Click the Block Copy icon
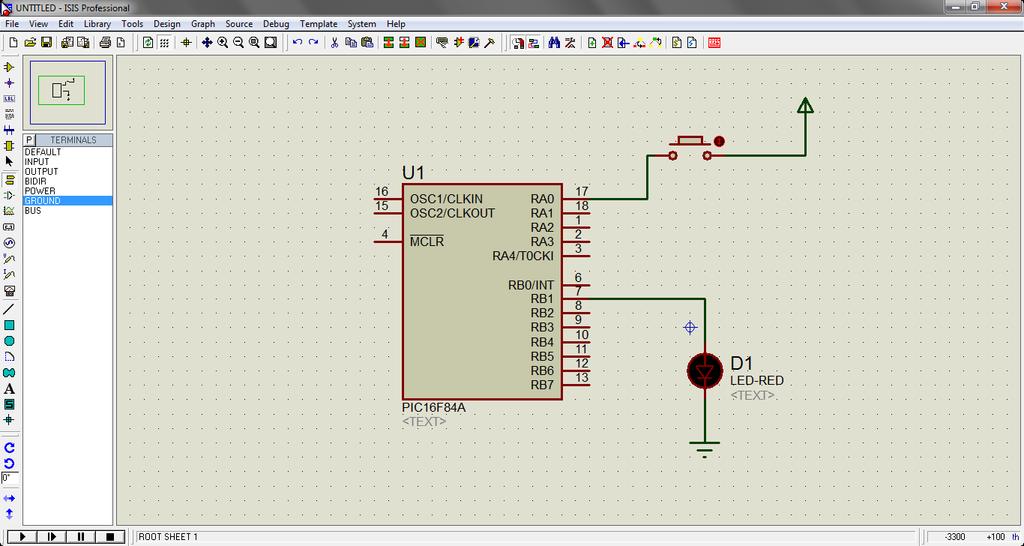Screen dimensions: 1024x546 click(389, 42)
